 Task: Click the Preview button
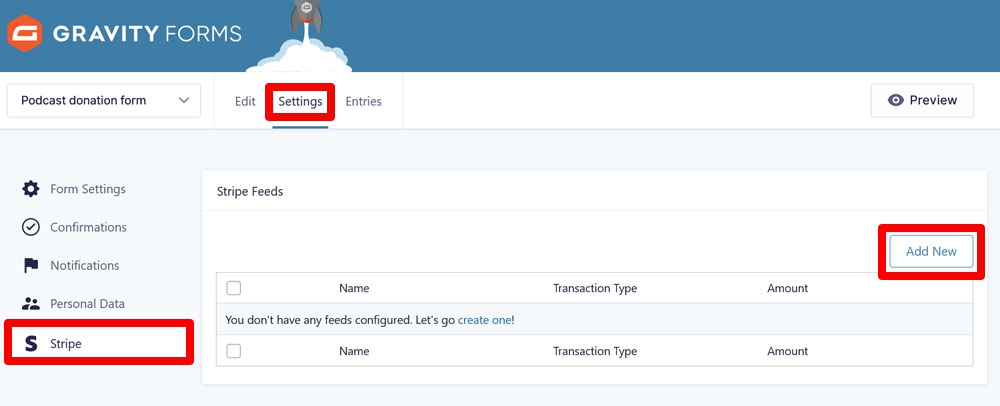(922, 100)
